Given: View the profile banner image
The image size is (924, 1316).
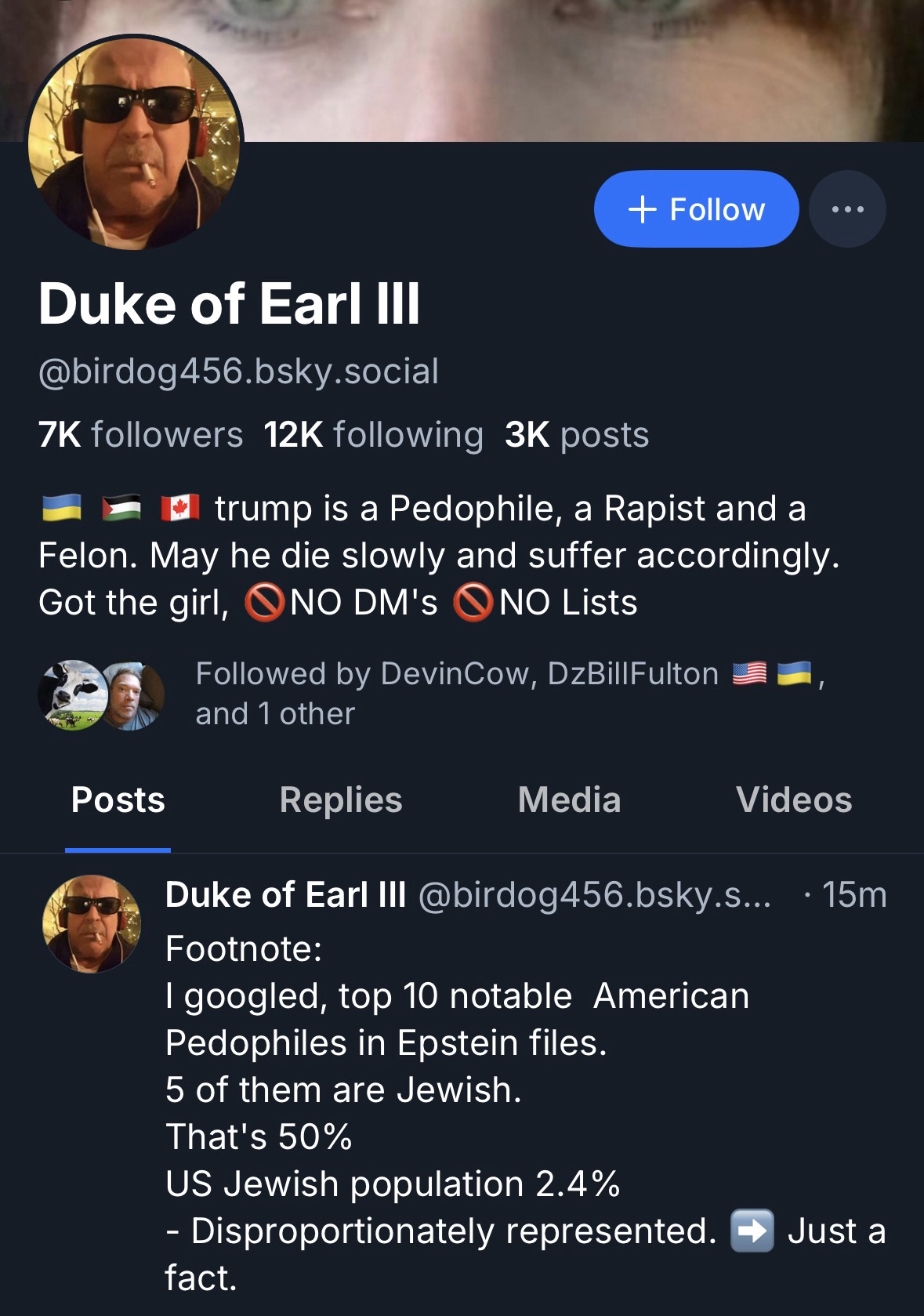Looking at the screenshot, I should click(549, 63).
